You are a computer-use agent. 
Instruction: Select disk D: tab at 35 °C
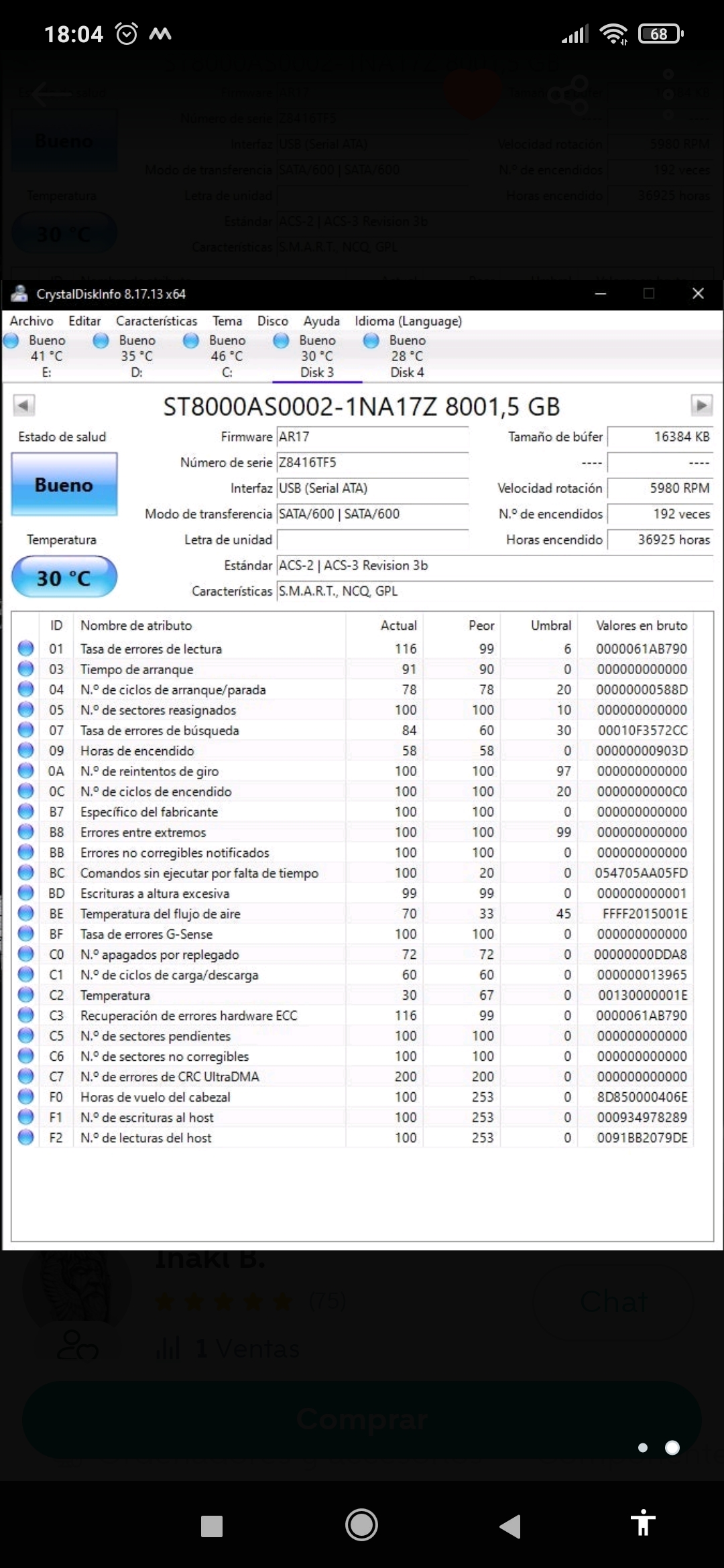(137, 356)
